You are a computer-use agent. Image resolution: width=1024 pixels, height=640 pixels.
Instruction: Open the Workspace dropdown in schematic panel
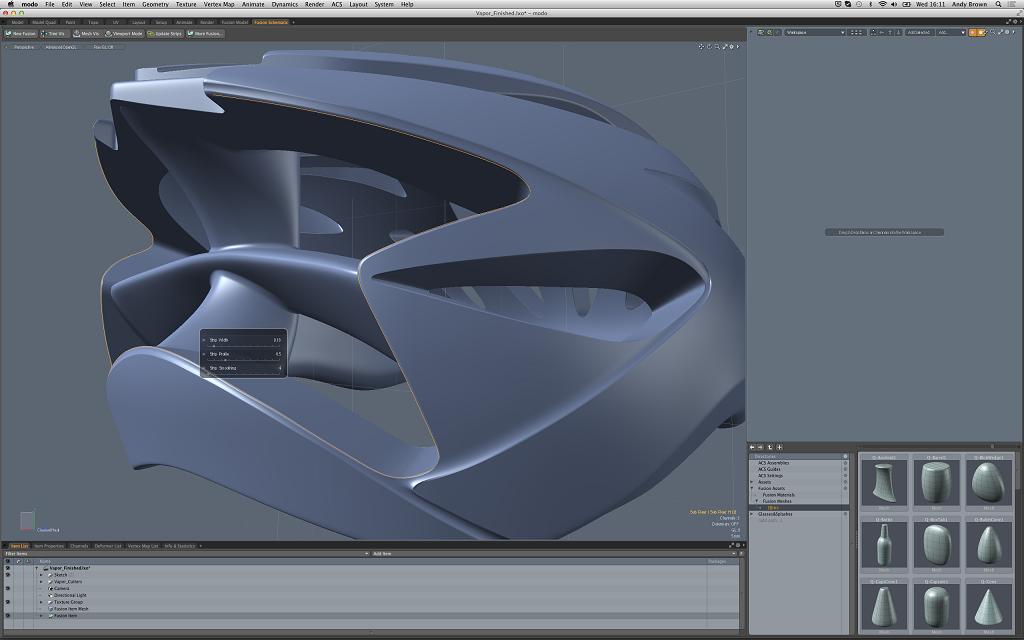pos(815,33)
